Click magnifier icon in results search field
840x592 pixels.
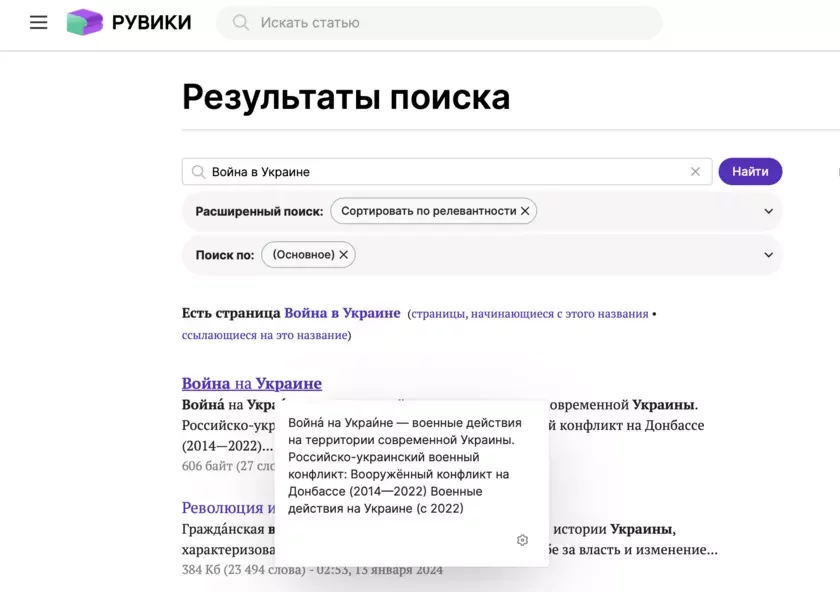[198, 172]
